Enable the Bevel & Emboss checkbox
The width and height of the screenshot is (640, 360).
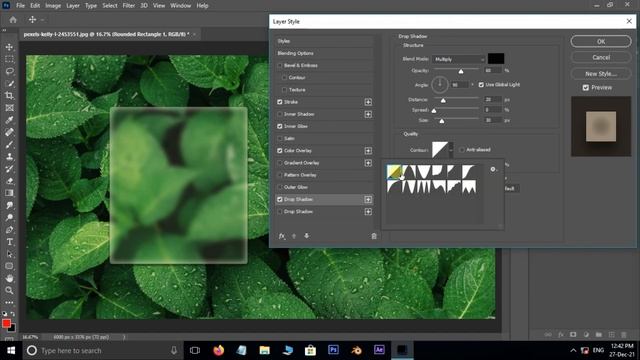click(x=280, y=65)
